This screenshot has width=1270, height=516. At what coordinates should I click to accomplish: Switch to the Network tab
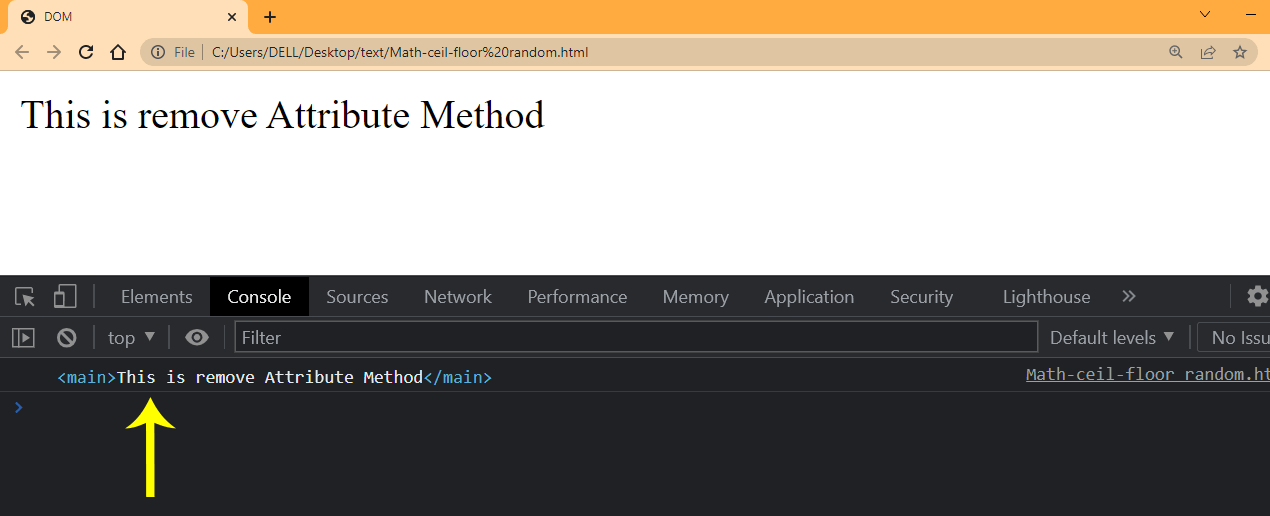click(x=457, y=297)
